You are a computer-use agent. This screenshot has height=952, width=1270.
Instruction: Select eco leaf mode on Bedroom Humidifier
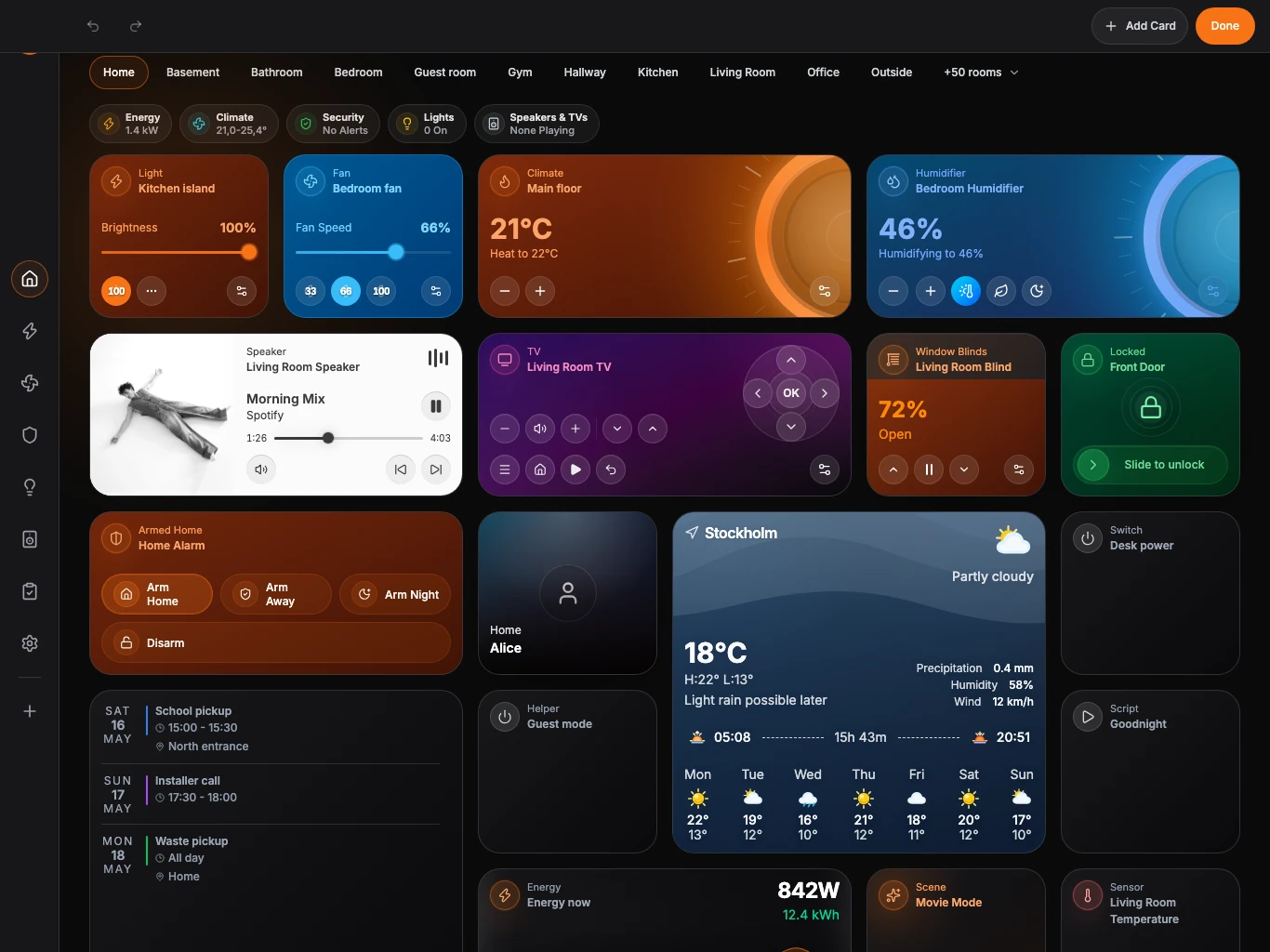click(1001, 291)
